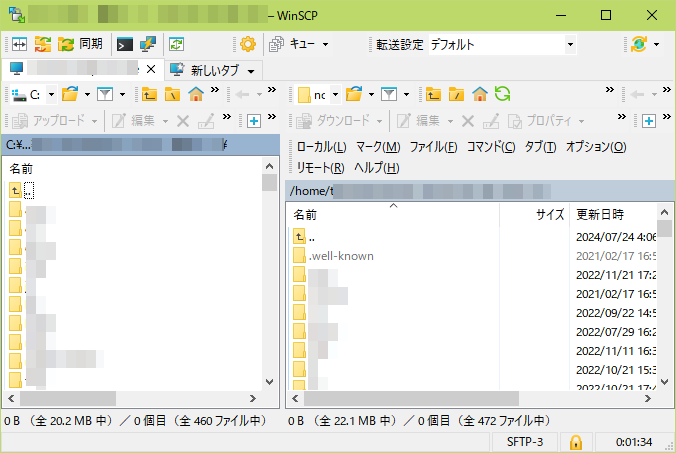This screenshot has width=676, height=453.
Task: Open the ローカル(L) menu
Action: coord(322,147)
